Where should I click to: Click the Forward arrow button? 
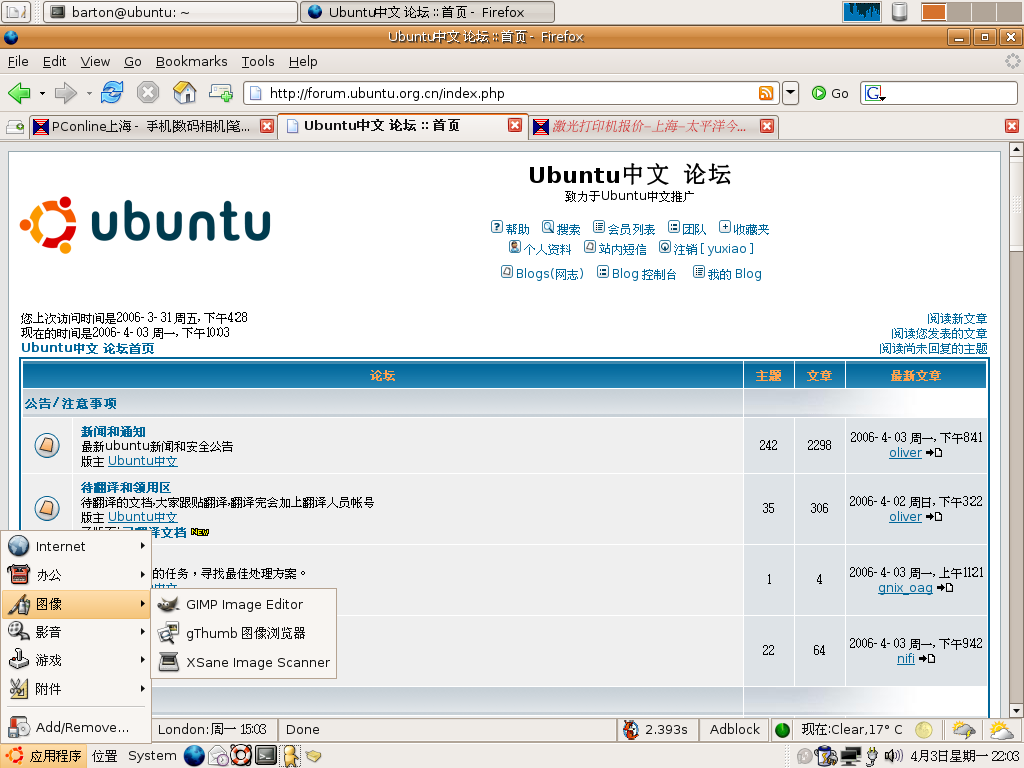click(x=65, y=93)
